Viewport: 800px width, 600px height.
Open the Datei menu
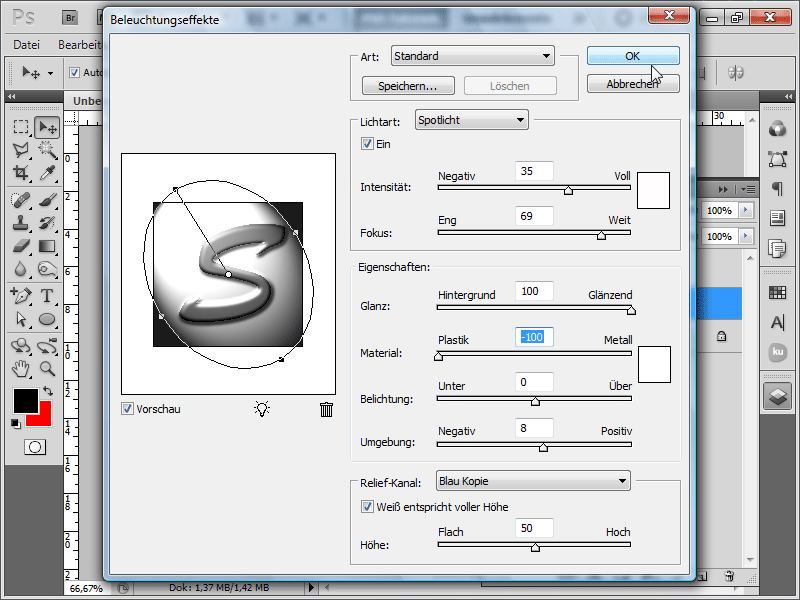point(27,45)
